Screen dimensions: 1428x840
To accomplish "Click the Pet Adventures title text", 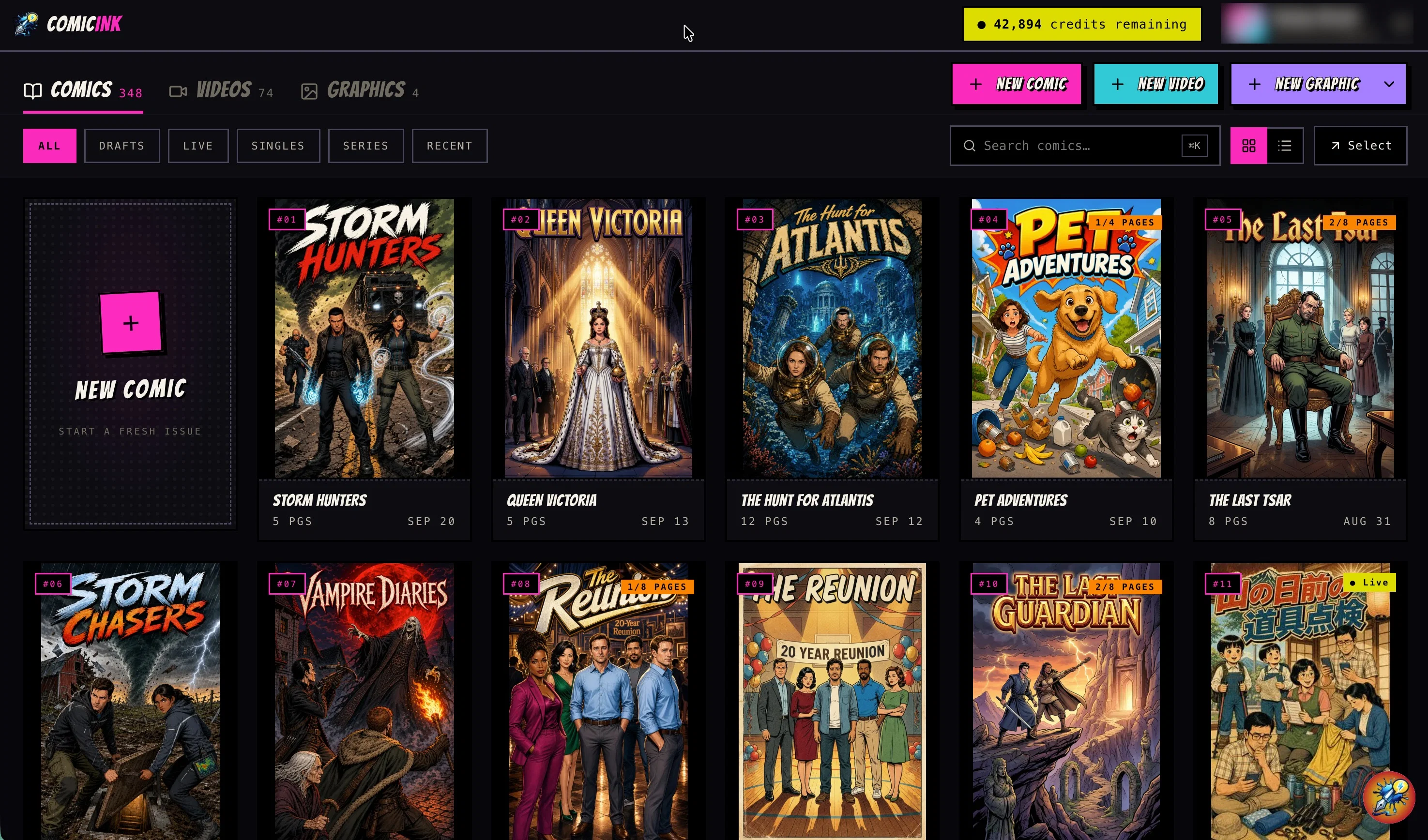I will [1020, 500].
